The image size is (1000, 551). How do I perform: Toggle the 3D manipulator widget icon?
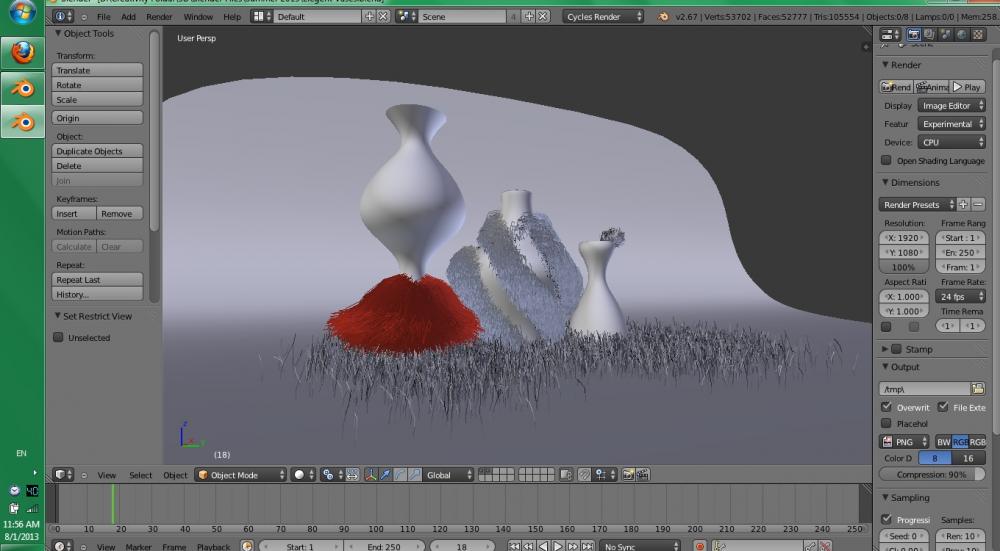[x=371, y=474]
